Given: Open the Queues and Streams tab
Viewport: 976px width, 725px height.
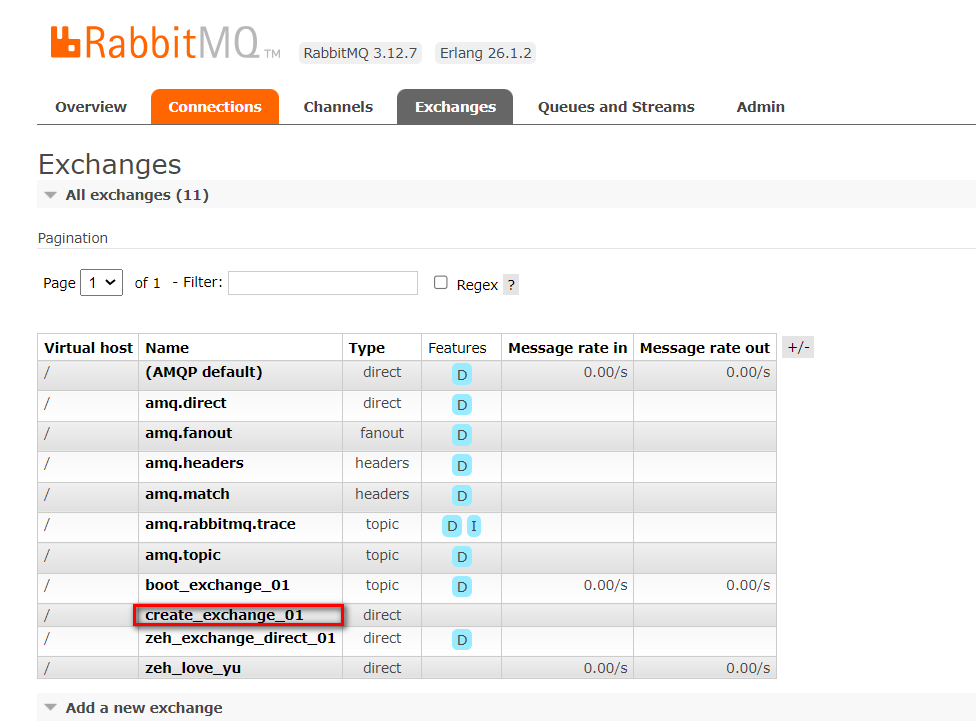Looking at the screenshot, I should [x=616, y=107].
